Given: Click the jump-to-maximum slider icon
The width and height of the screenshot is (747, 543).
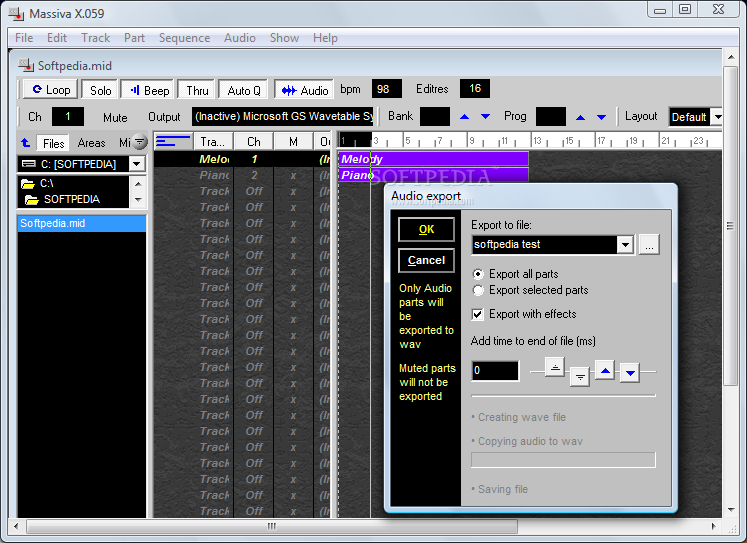Looking at the screenshot, I should point(555,367).
